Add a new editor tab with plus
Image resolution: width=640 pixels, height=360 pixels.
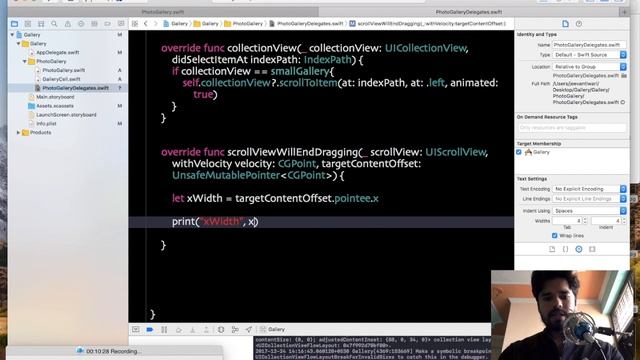click(x=624, y=12)
